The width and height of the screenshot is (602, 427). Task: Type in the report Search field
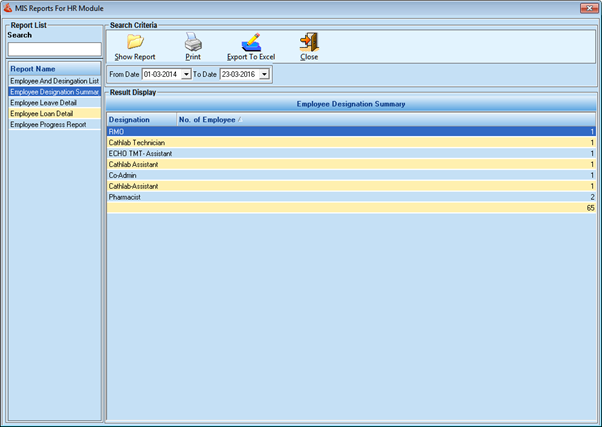55,49
